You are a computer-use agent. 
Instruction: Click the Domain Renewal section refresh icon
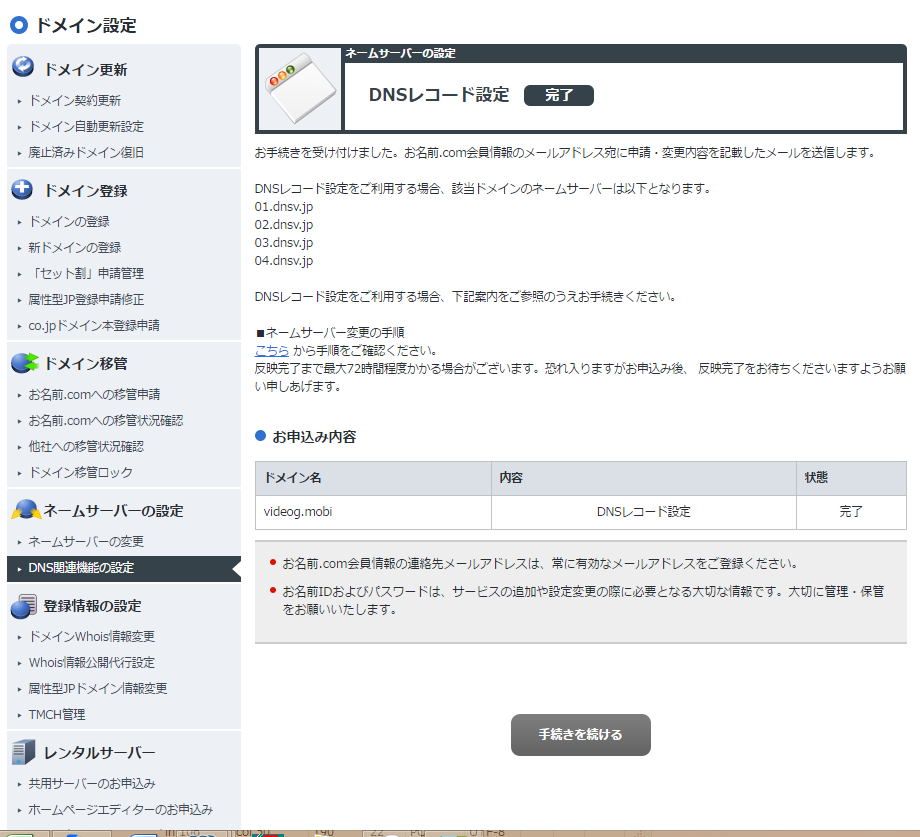point(23,68)
